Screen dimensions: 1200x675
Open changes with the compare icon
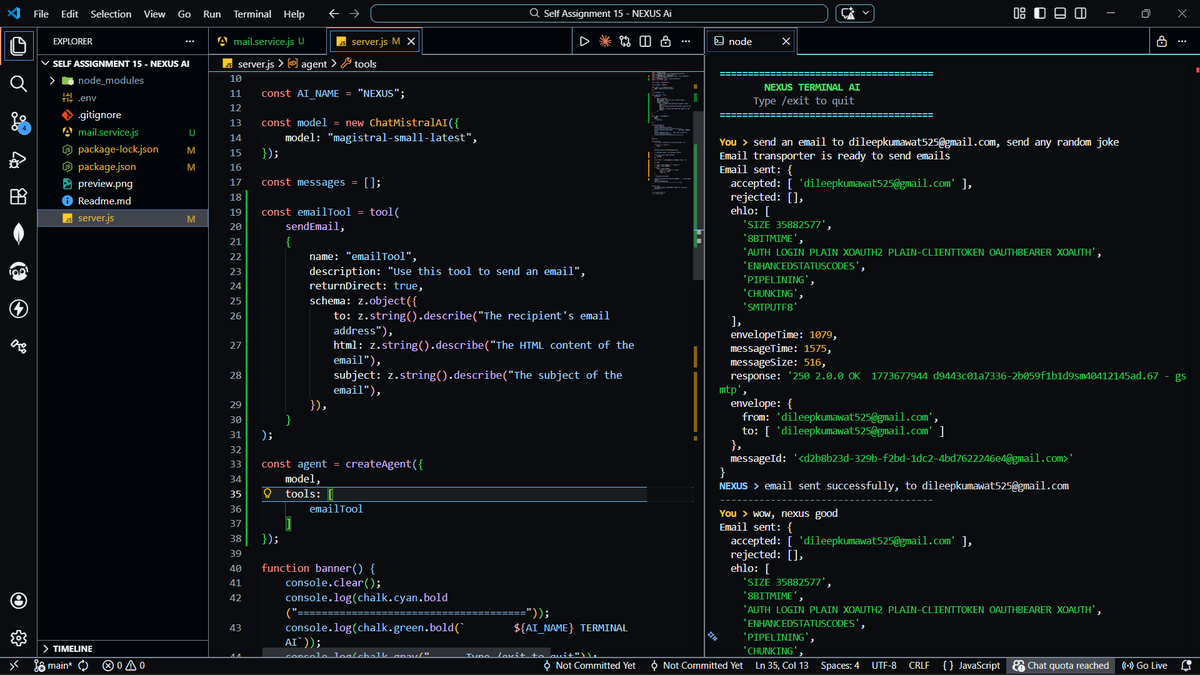pyautogui.click(x=625, y=41)
